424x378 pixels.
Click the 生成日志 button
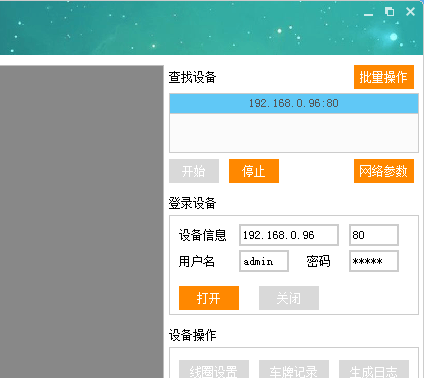(x=374, y=369)
